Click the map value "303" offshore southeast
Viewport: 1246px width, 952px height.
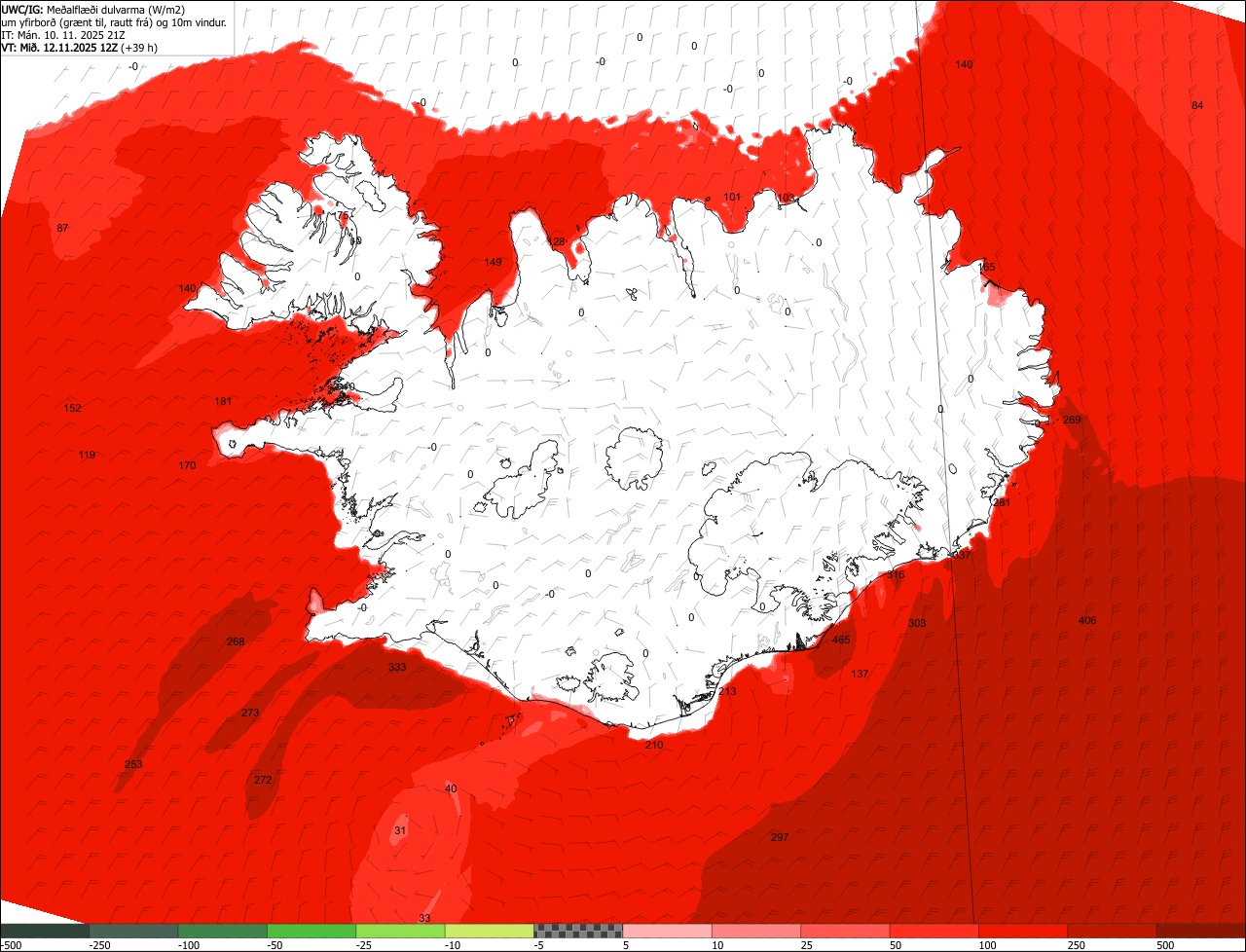point(917,623)
